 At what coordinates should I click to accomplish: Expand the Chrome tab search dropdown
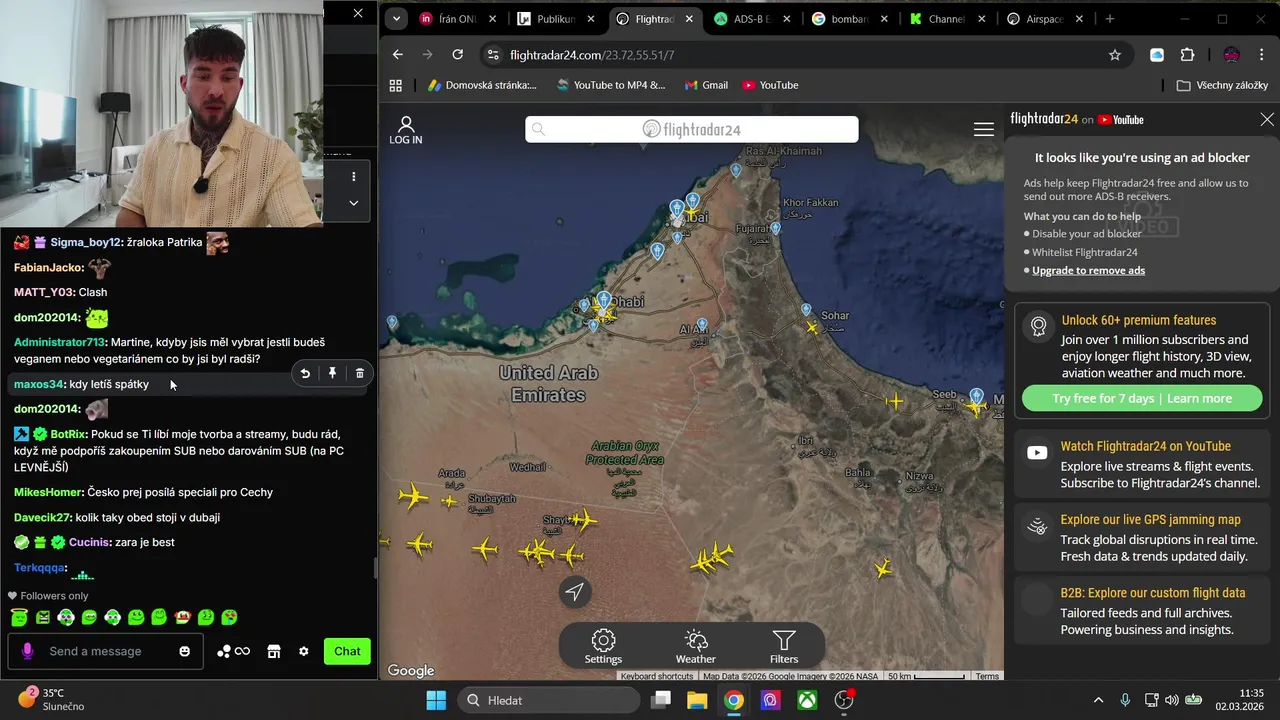point(397,19)
